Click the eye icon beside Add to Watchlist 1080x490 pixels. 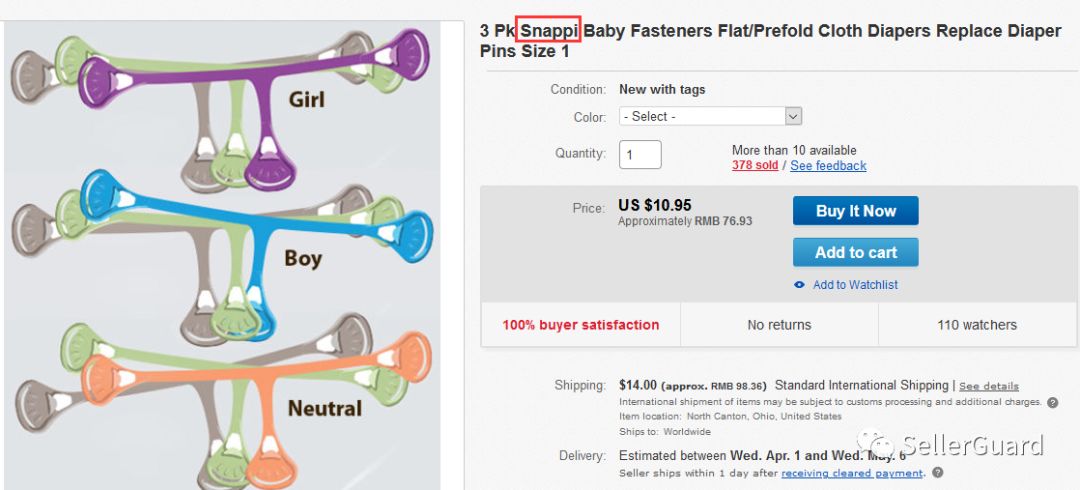(799, 285)
